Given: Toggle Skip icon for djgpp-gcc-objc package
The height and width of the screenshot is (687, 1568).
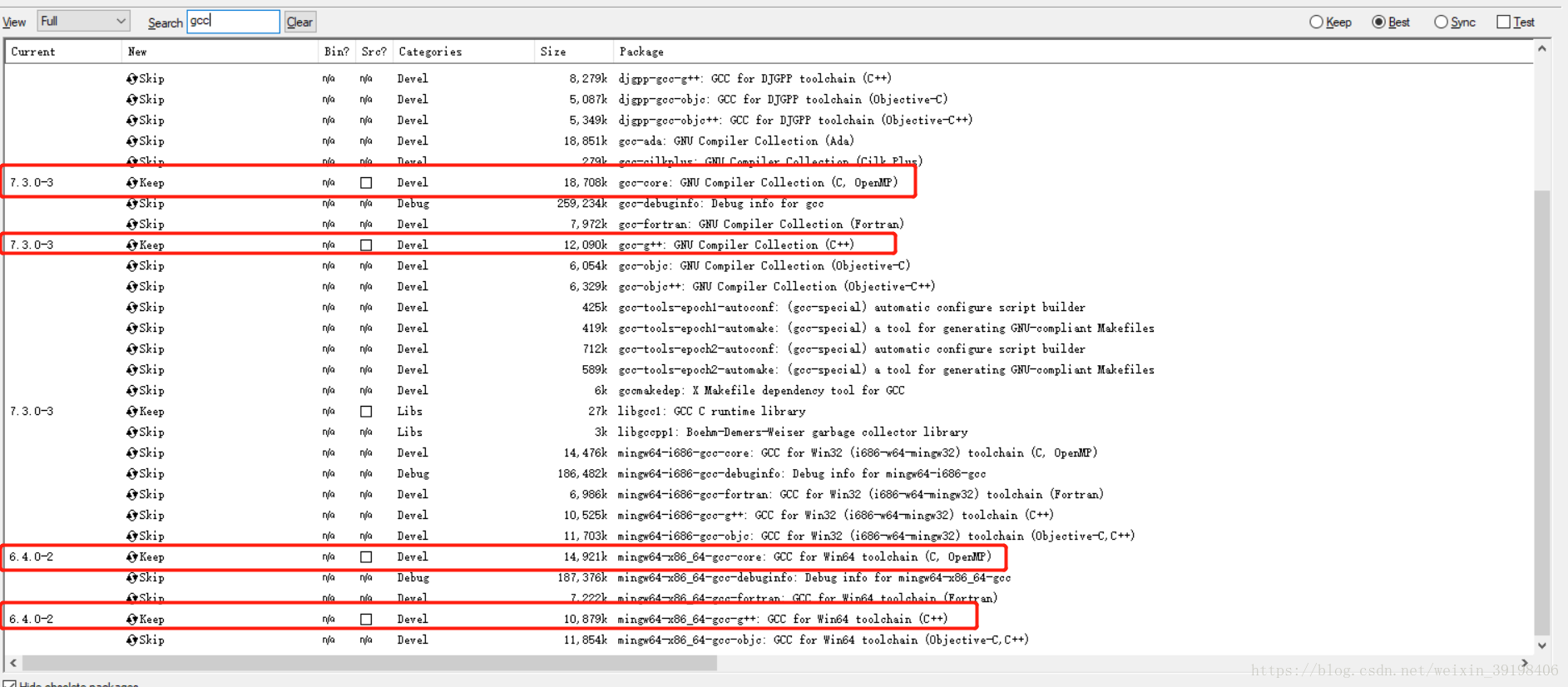Looking at the screenshot, I should (131, 99).
